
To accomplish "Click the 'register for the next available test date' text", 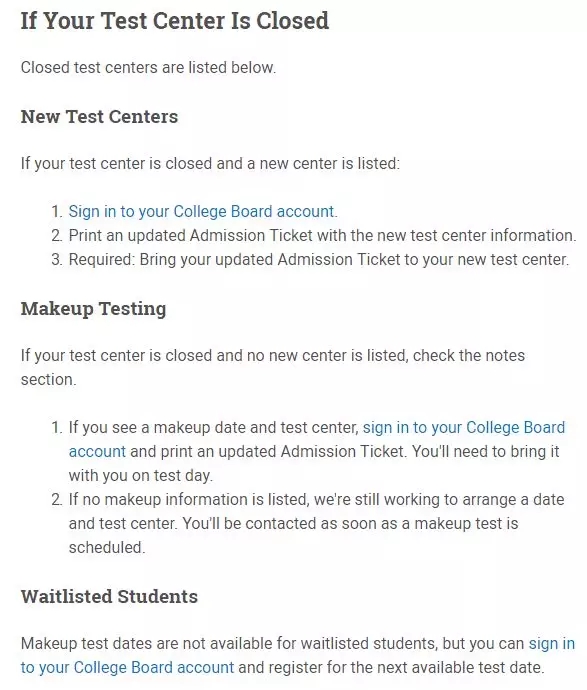I will point(407,668).
